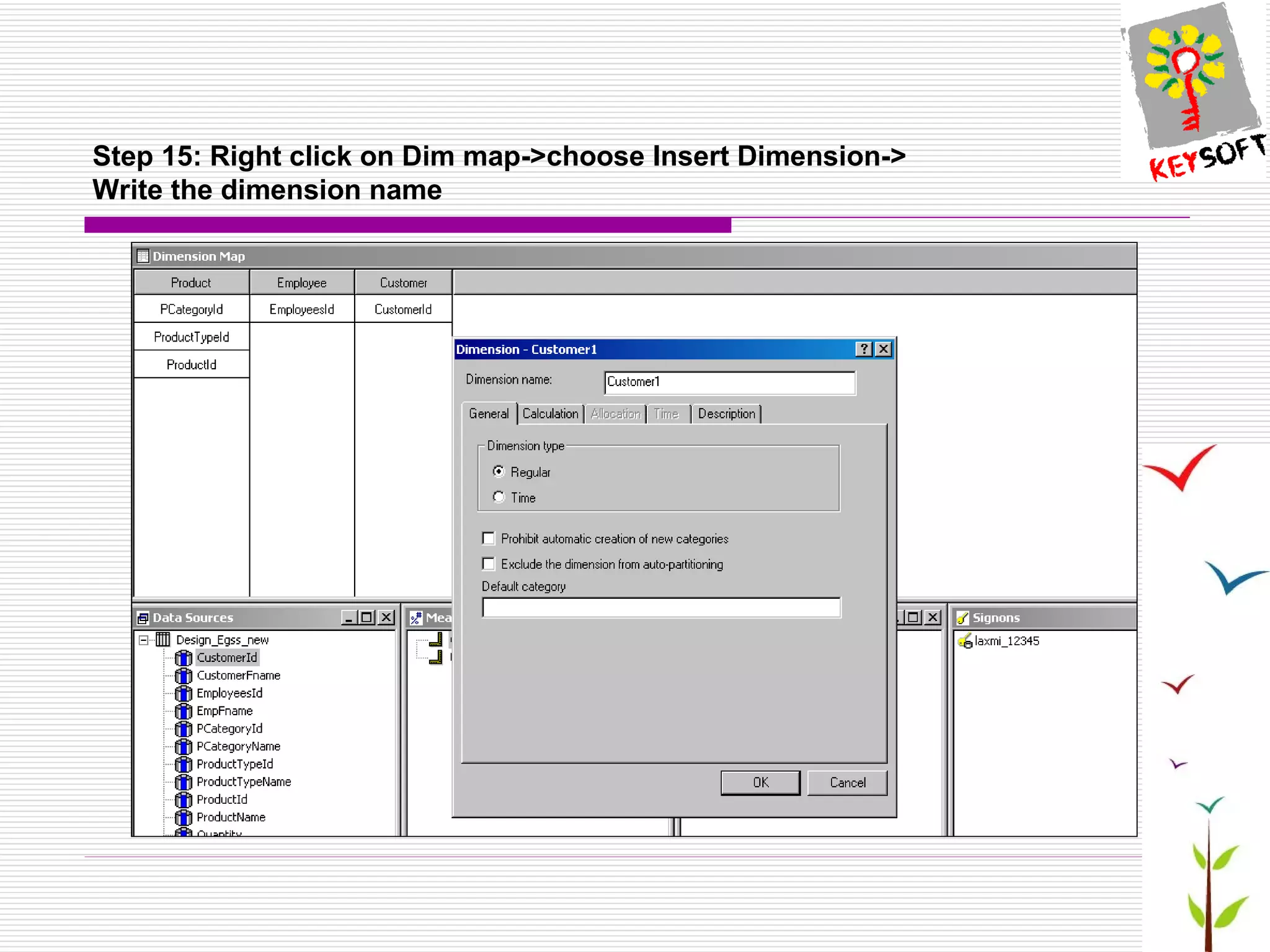1270x952 pixels.
Task: Click ProductTypeId level in Dimension Map
Action: tap(191, 337)
